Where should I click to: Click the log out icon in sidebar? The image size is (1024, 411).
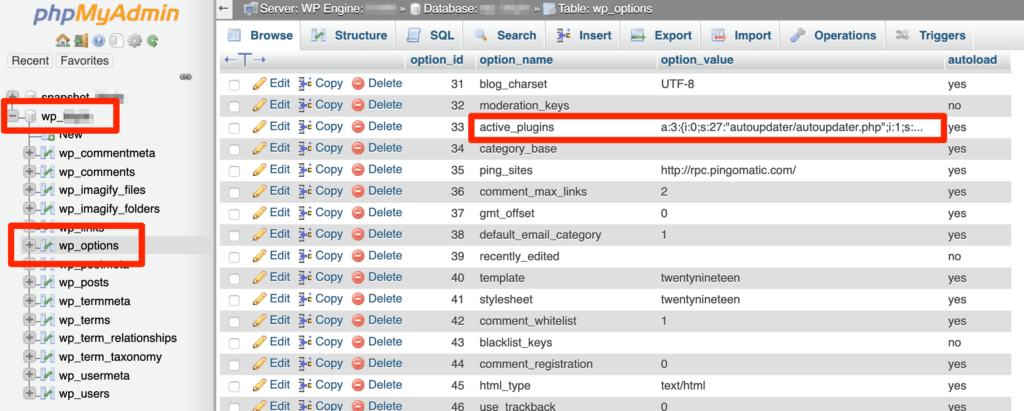[x=79, y=41]
